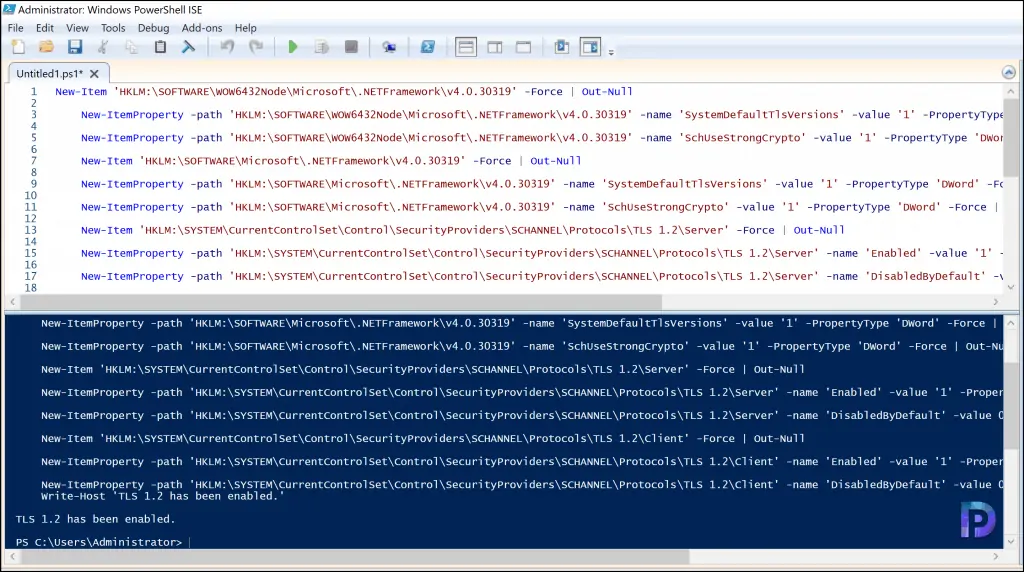Click line 13 TLS 1.2\Server New-Item command
The width and height of the screenshot is (1024, 572).
click(x=463, y=230)
